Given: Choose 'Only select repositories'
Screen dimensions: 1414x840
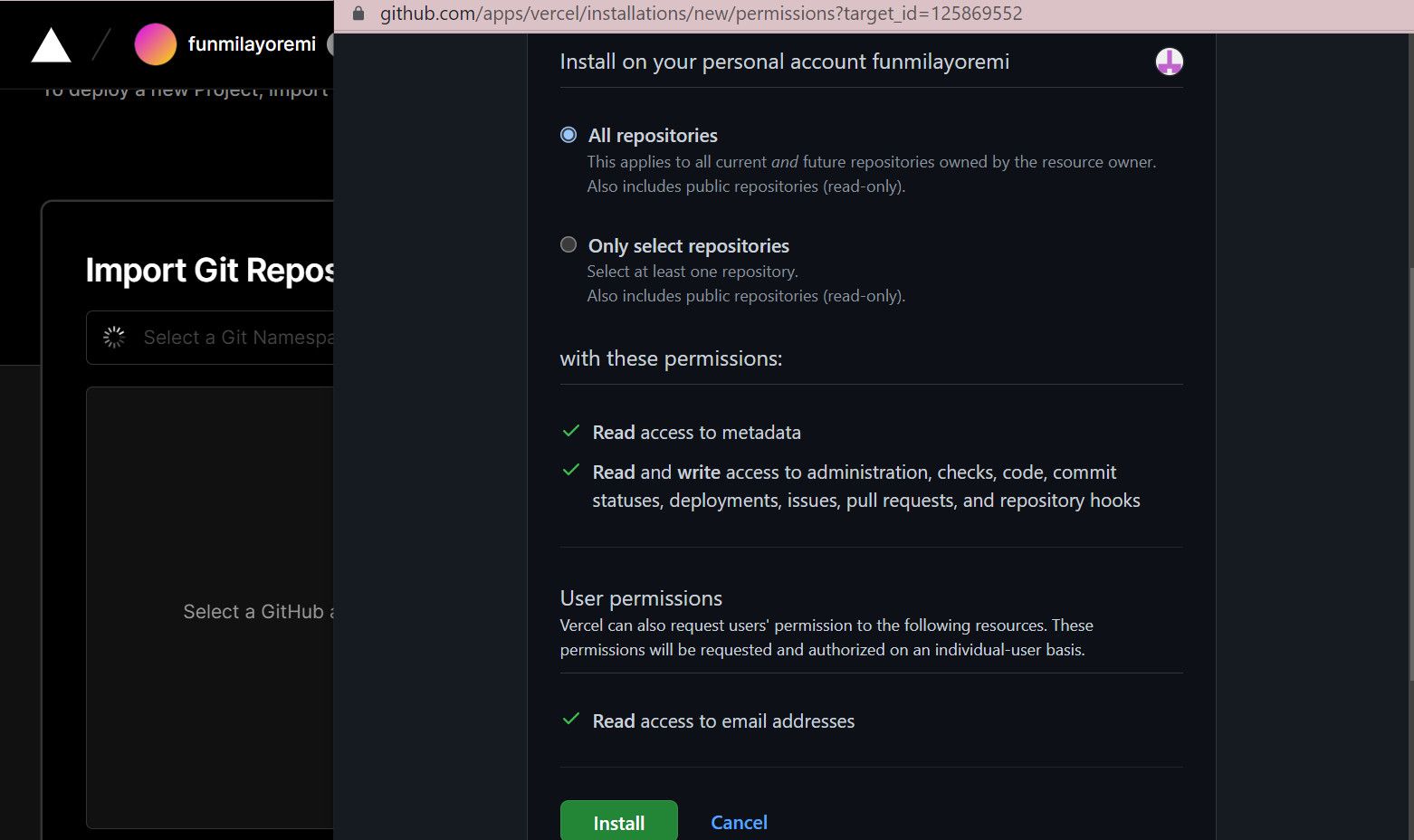Looking at the screenshot, I should (x=568, y=244).
